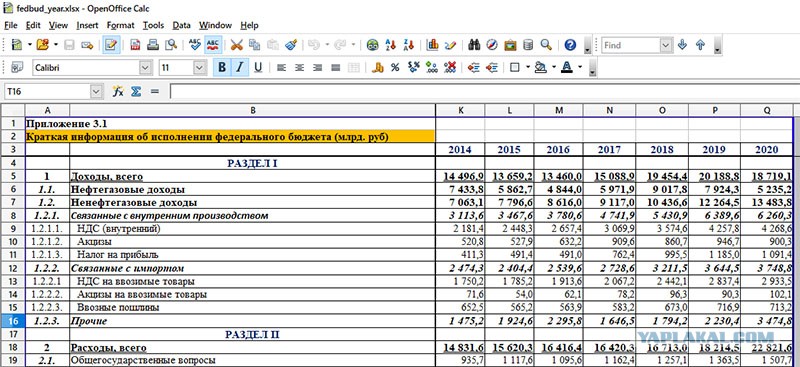This screenshot has width=800, height=367.
Task: Run the Spelling check icon
Action: tap(194, 45)
